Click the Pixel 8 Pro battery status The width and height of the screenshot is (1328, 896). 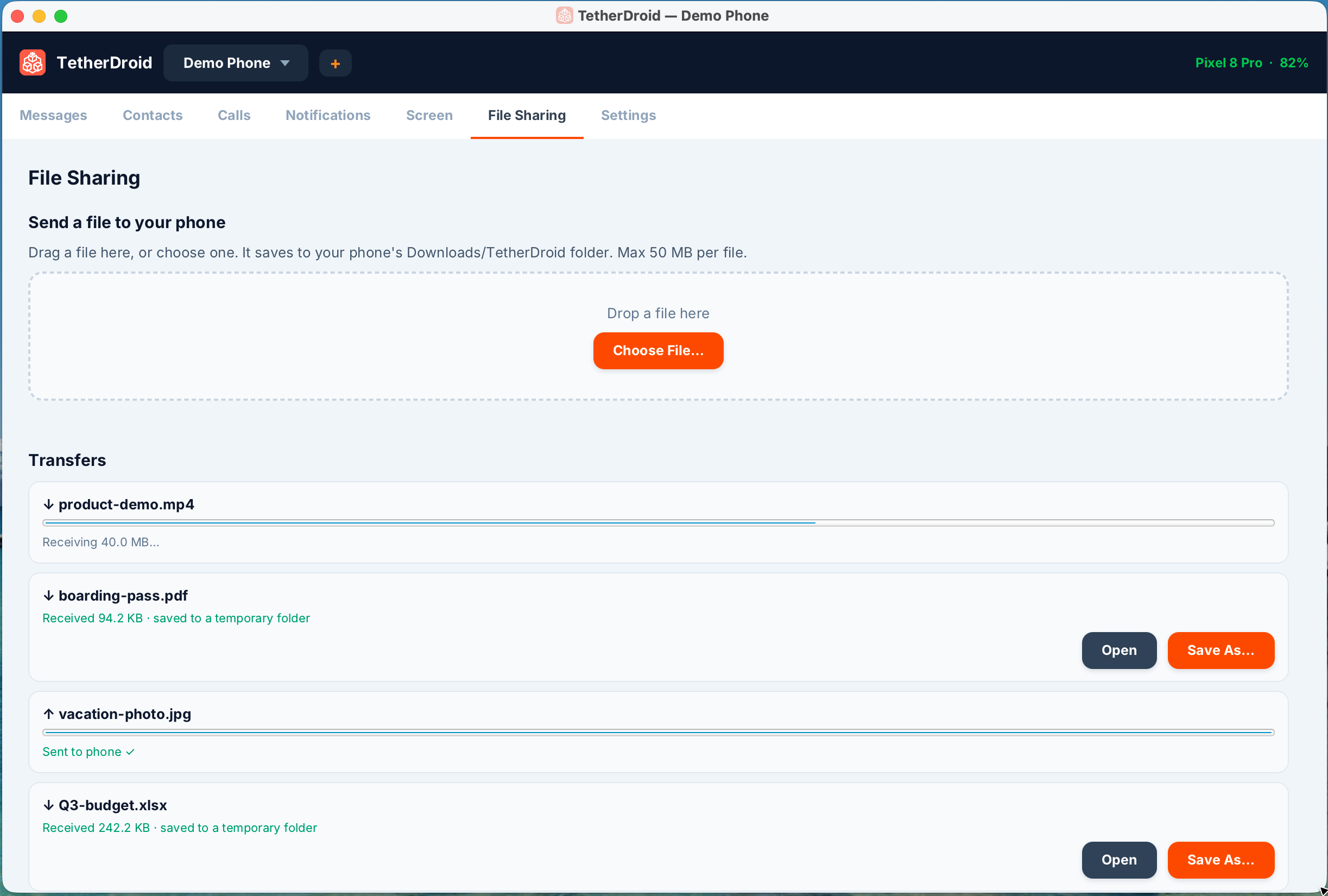[x=1251, y=63]
